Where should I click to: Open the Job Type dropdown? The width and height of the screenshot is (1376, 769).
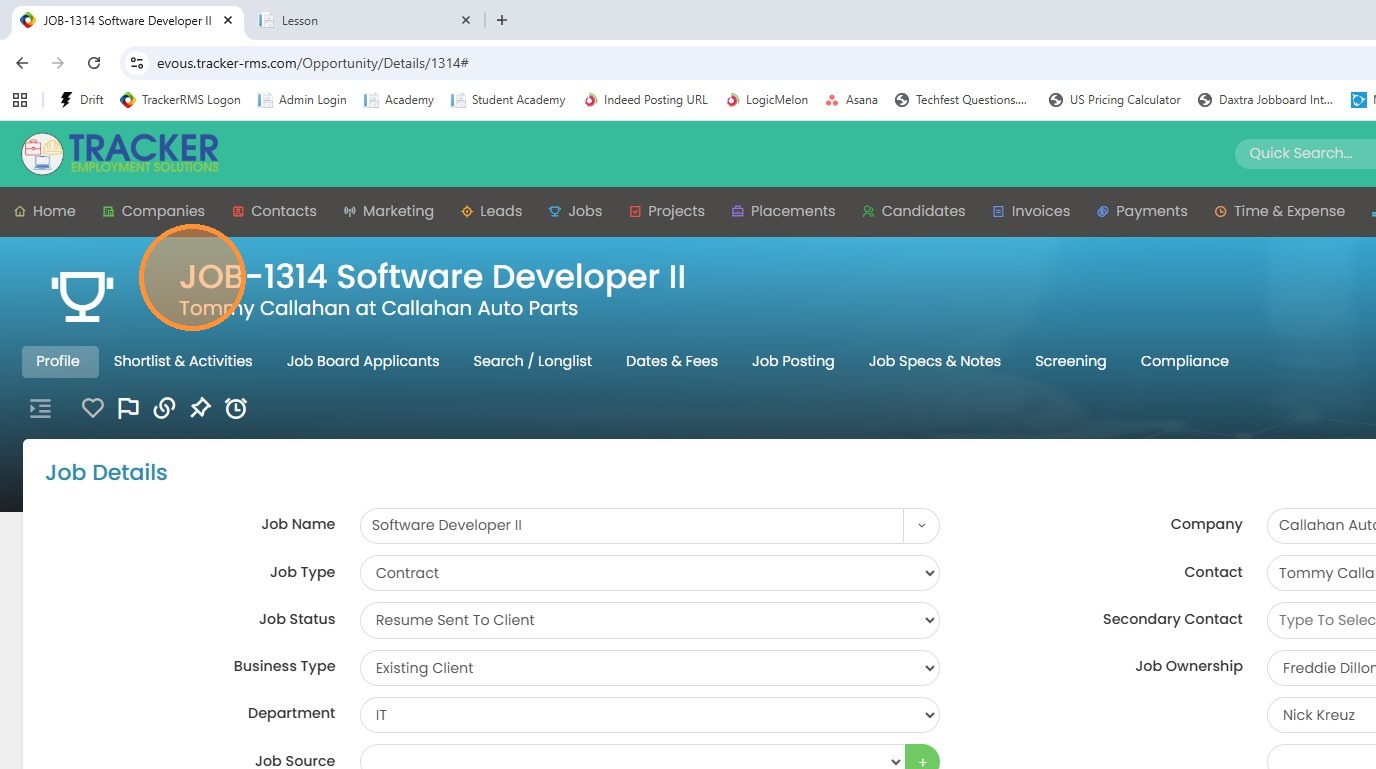pos(649,573)
